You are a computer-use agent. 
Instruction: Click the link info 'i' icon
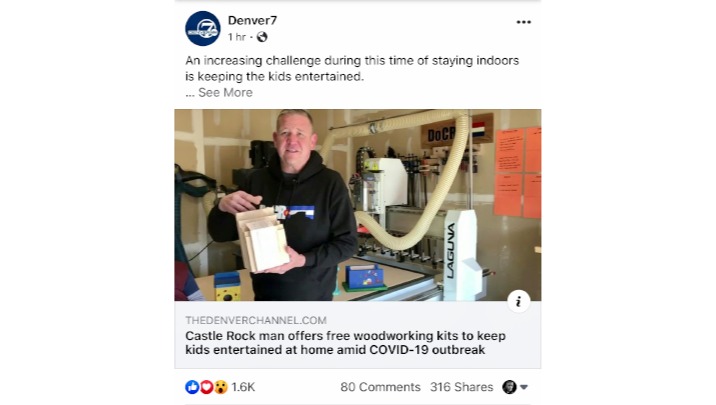[518, 301]
